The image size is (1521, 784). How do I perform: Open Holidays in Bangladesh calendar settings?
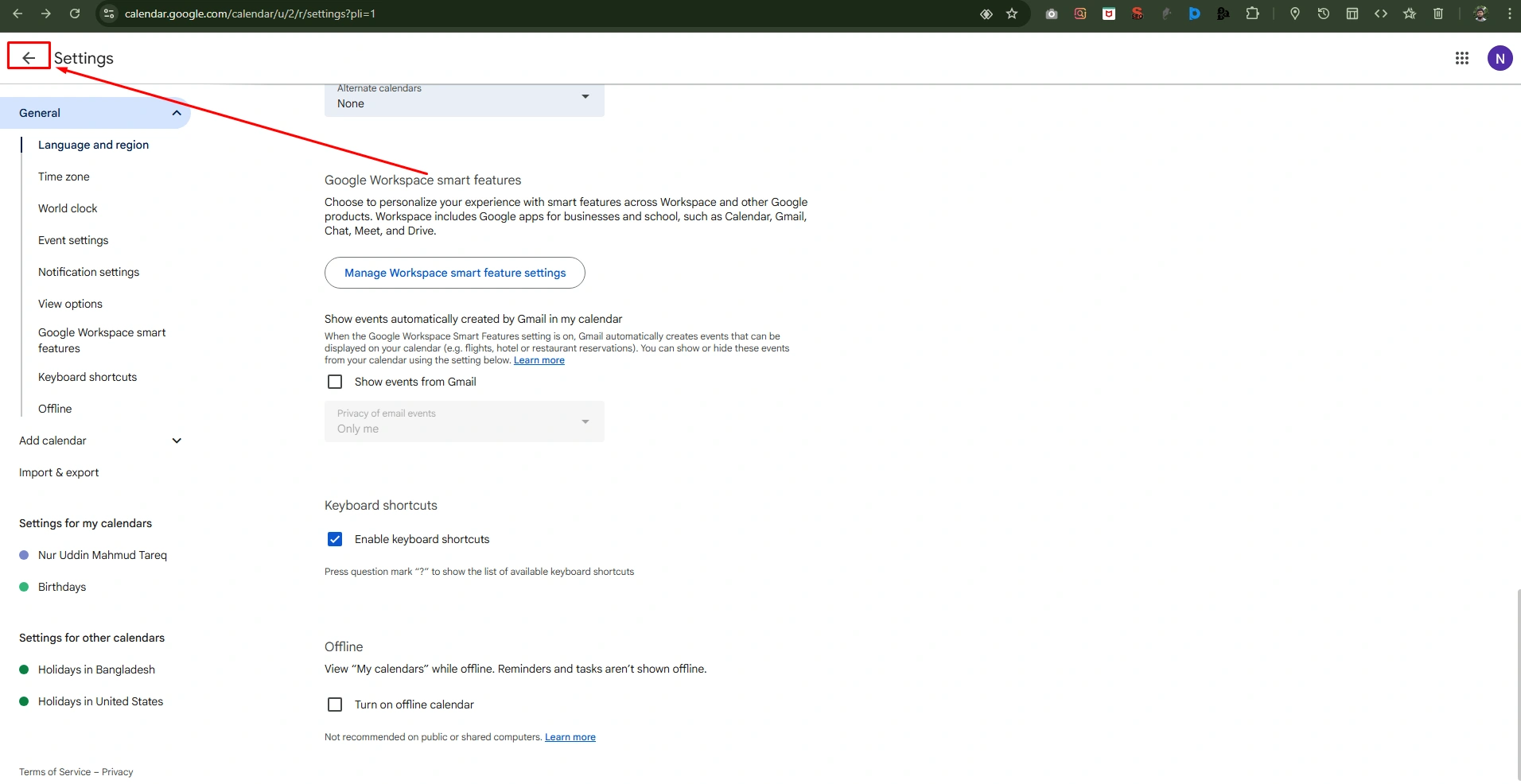pyautogui.click(x=96, y=670)
